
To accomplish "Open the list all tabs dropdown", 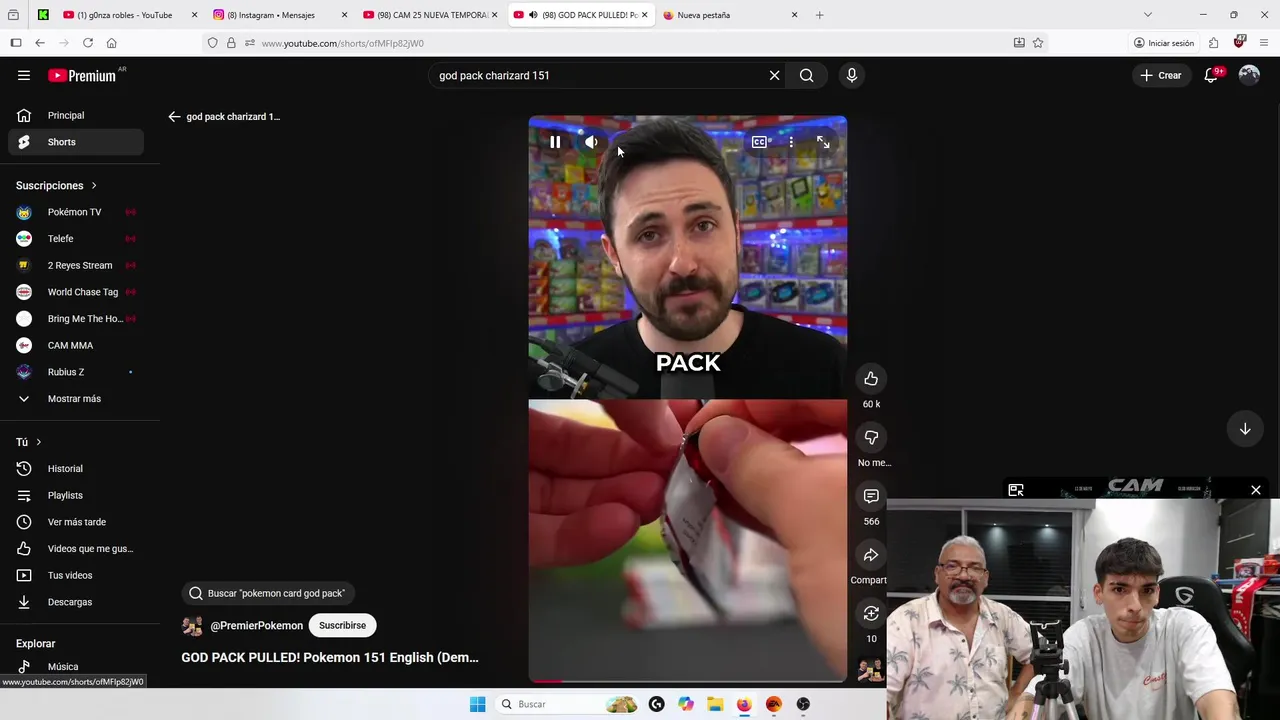I will click(x=1147, y=15).
